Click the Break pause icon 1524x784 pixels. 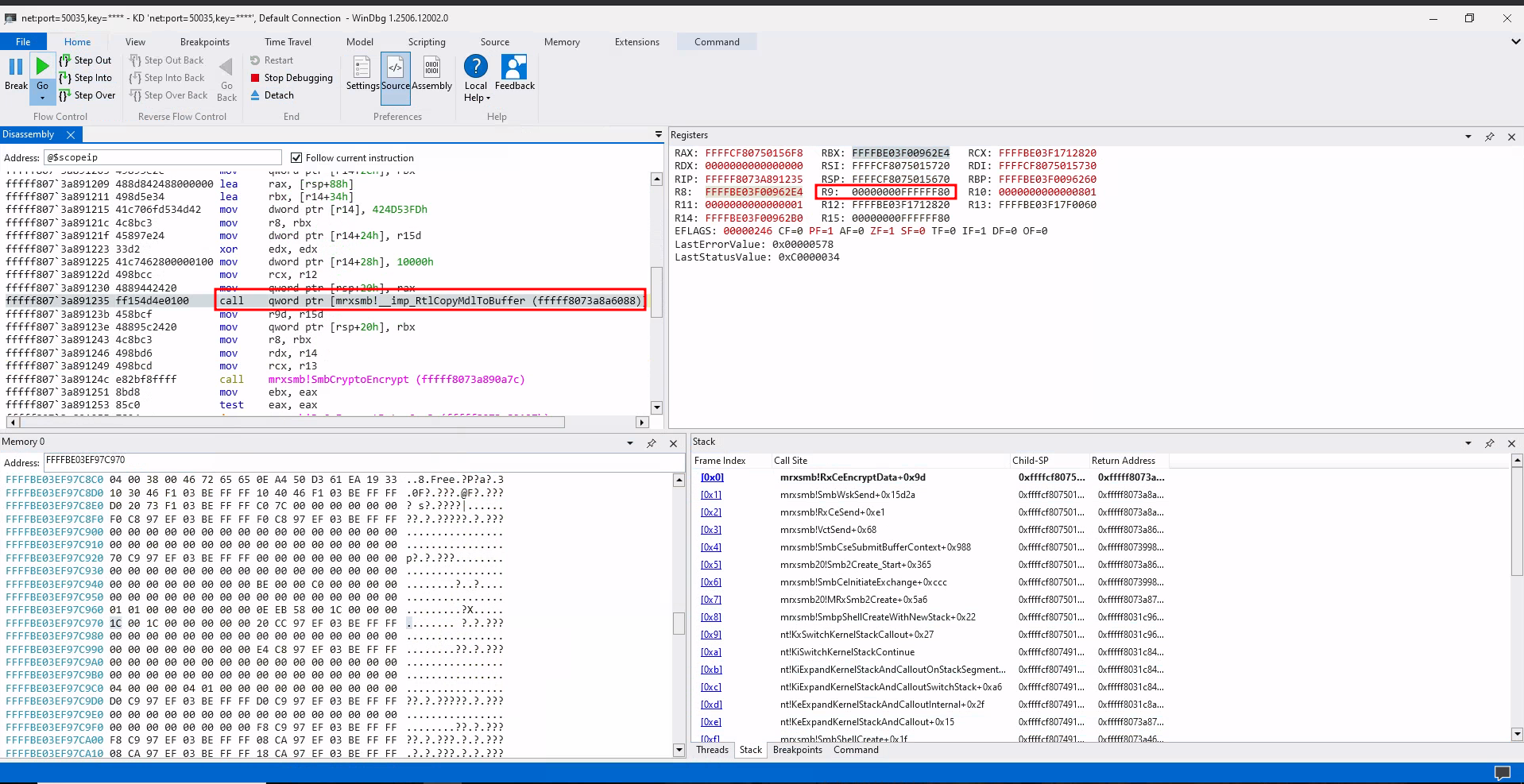[x=16, y=68]
